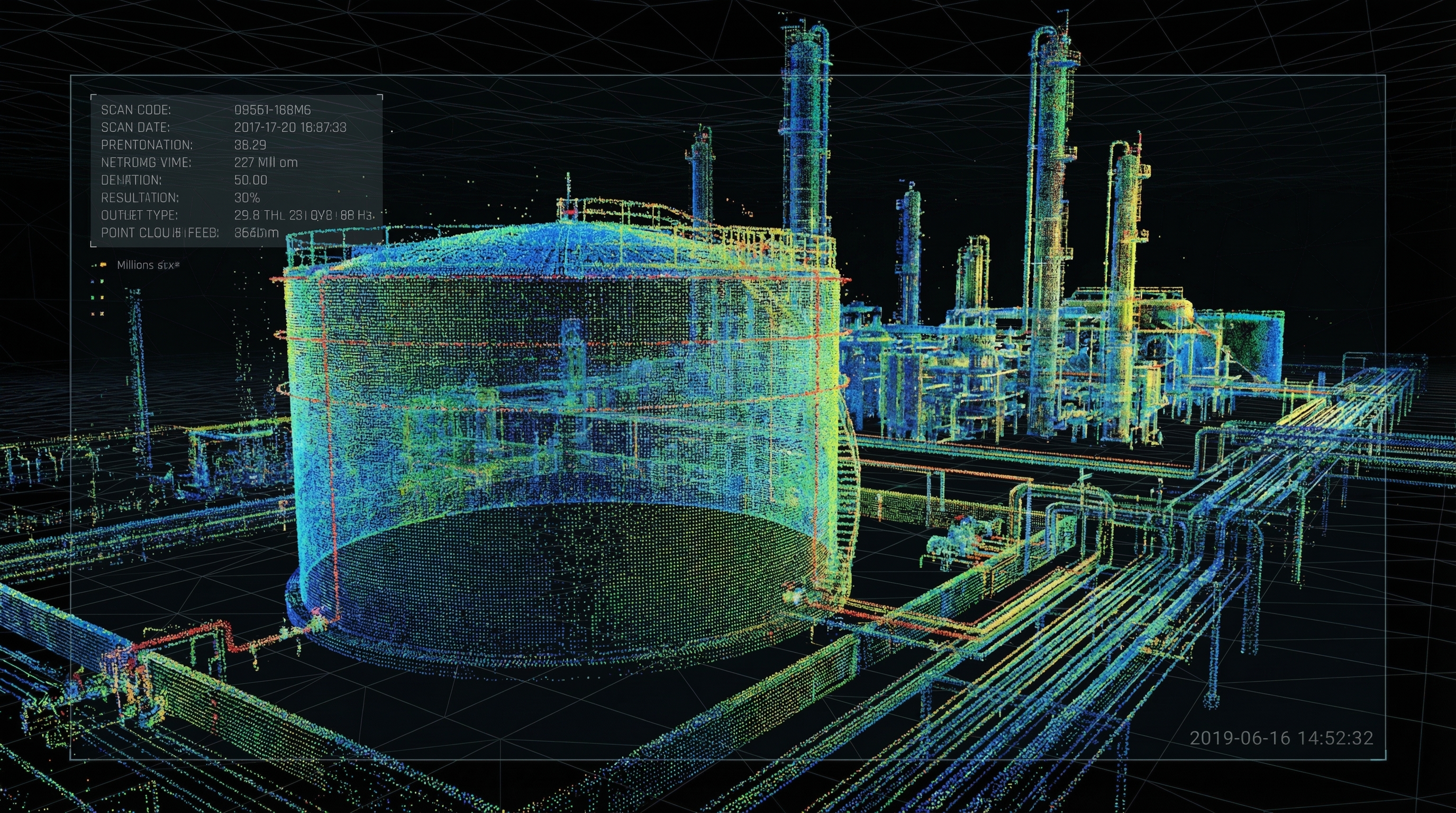Click the DENATION value field showing 50.00
Screen dimensions: 1456x813
[x=250, y=180]
